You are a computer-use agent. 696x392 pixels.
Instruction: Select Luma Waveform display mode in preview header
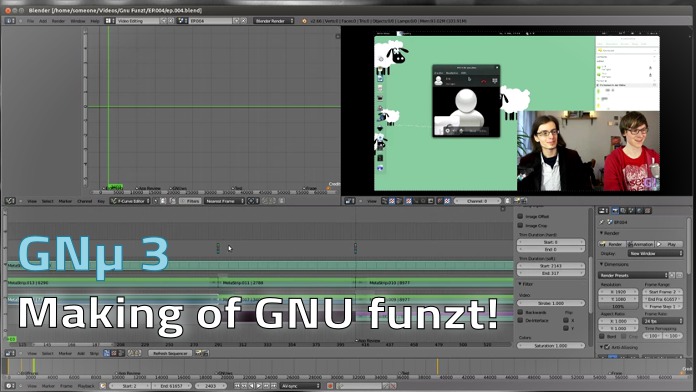tap(416, 201)
